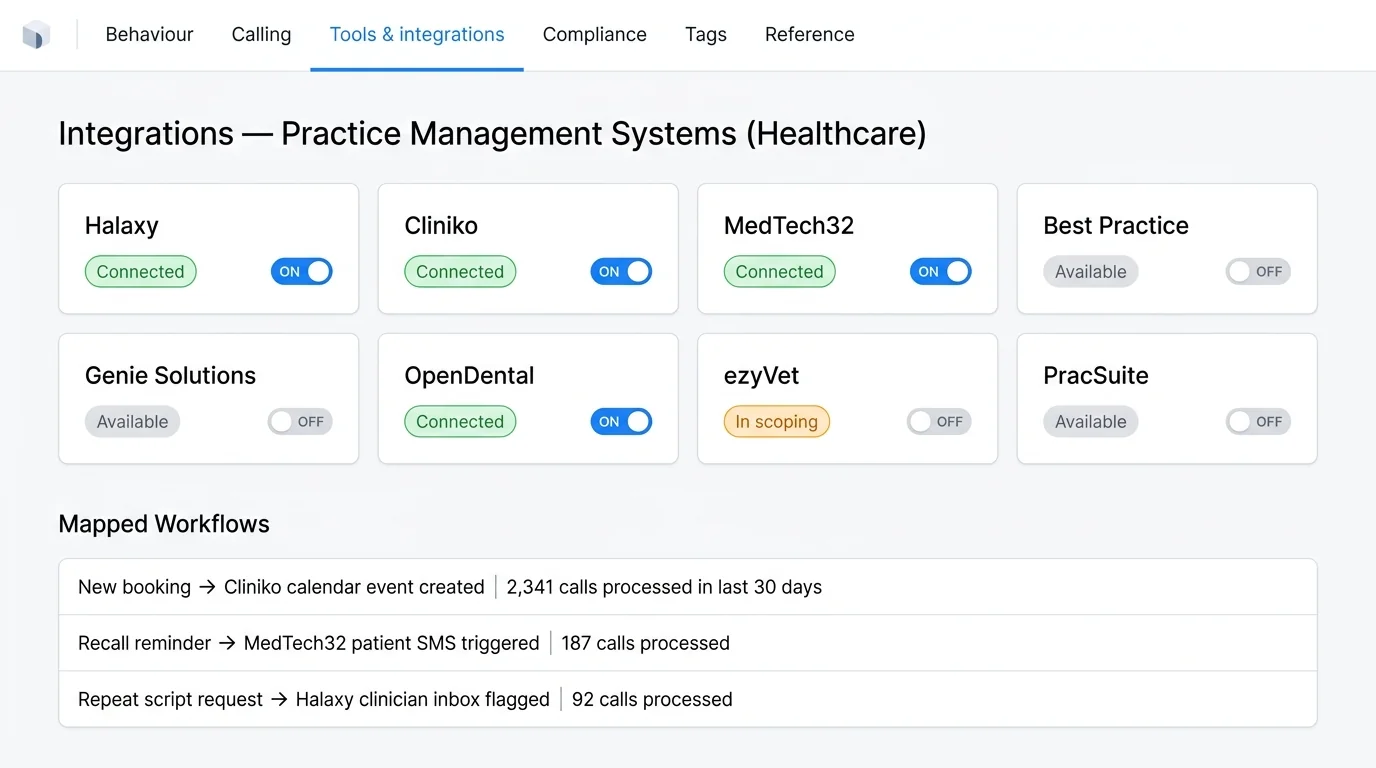
Task: Turn off the Halaxy integration toggle
Action: [x=301, y=271]
